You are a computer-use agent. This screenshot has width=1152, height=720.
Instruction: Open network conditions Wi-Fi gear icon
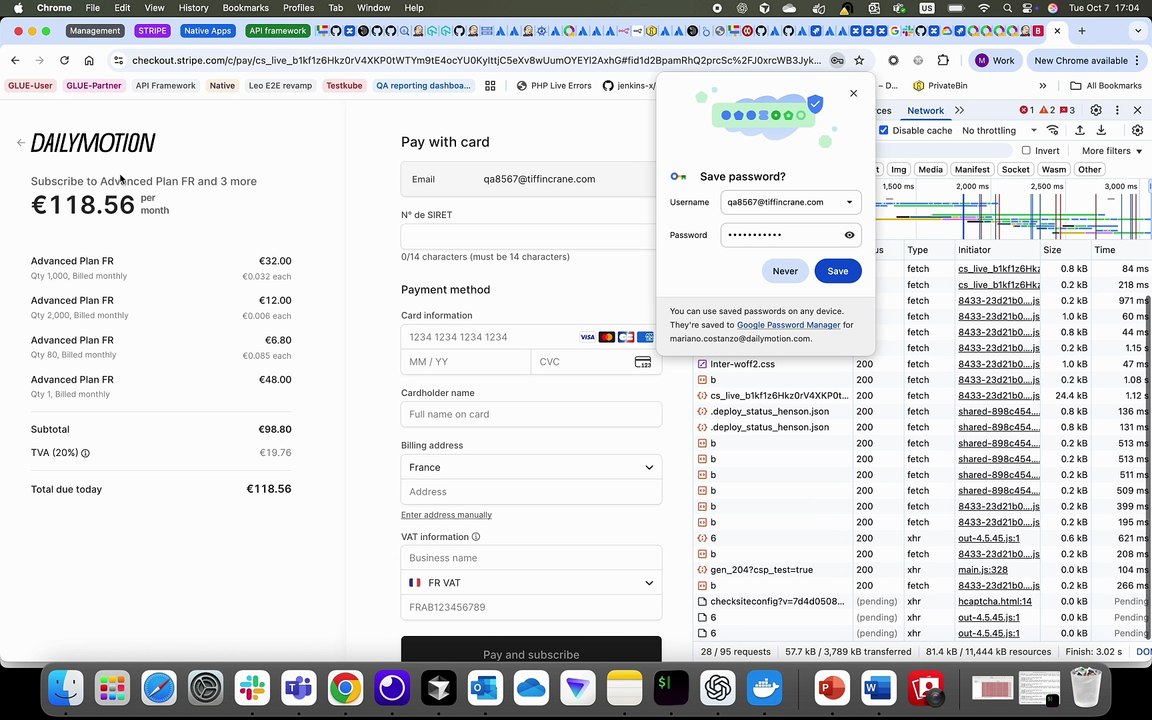[1053, 130]
